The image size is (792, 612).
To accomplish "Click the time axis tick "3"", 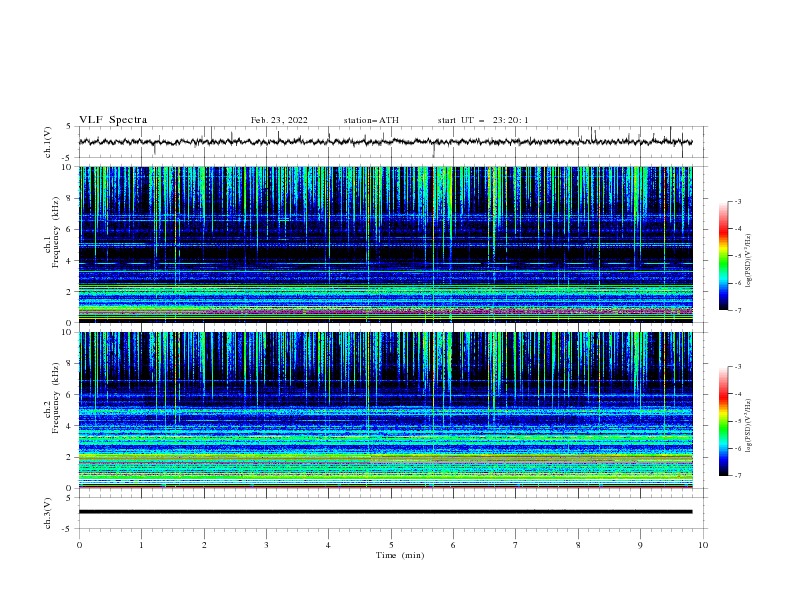I will coord(266,545).
